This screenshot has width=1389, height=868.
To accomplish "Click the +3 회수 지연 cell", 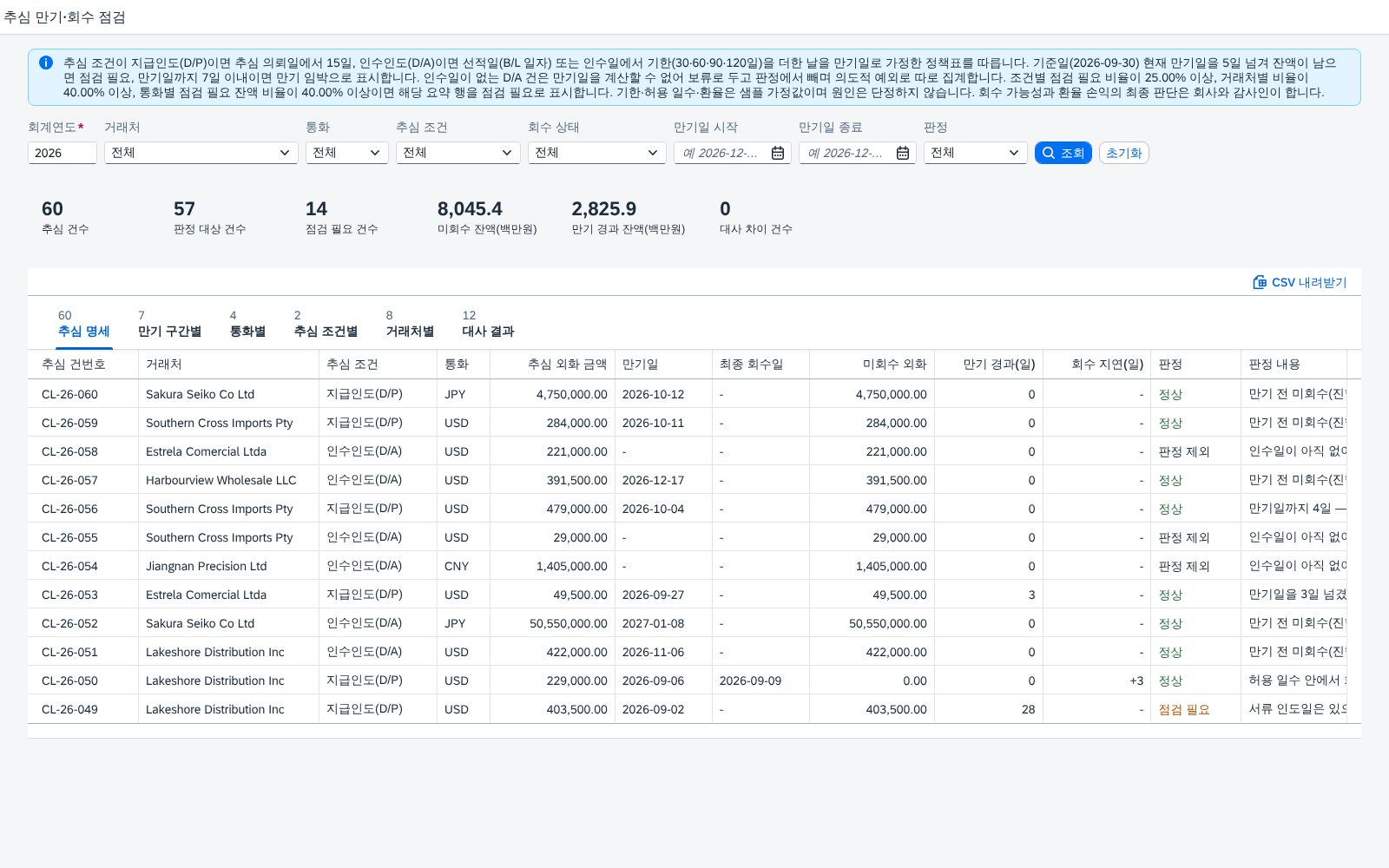I will 1136,681.
